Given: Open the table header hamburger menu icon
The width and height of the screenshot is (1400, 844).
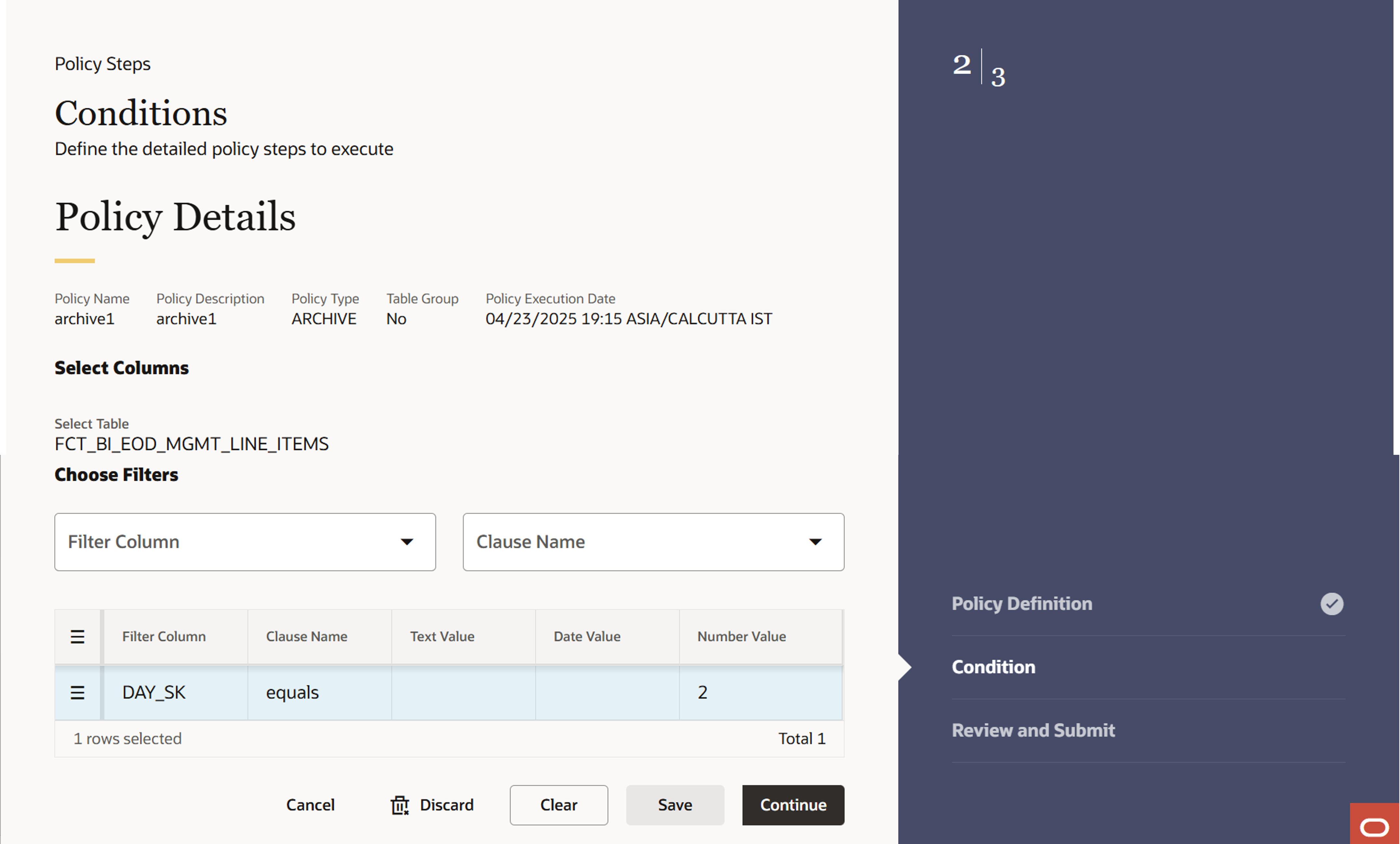Looking at the screenshot, I should 77,637.
